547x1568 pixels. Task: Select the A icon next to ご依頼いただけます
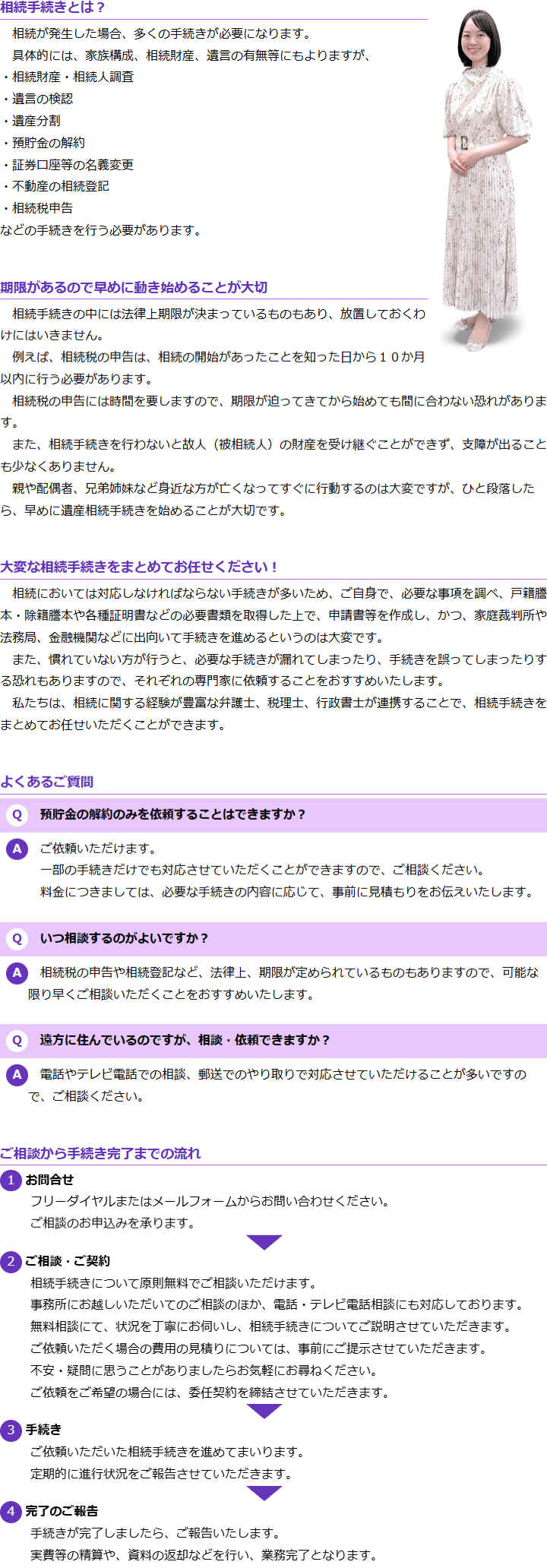click(x=17, y=849)
